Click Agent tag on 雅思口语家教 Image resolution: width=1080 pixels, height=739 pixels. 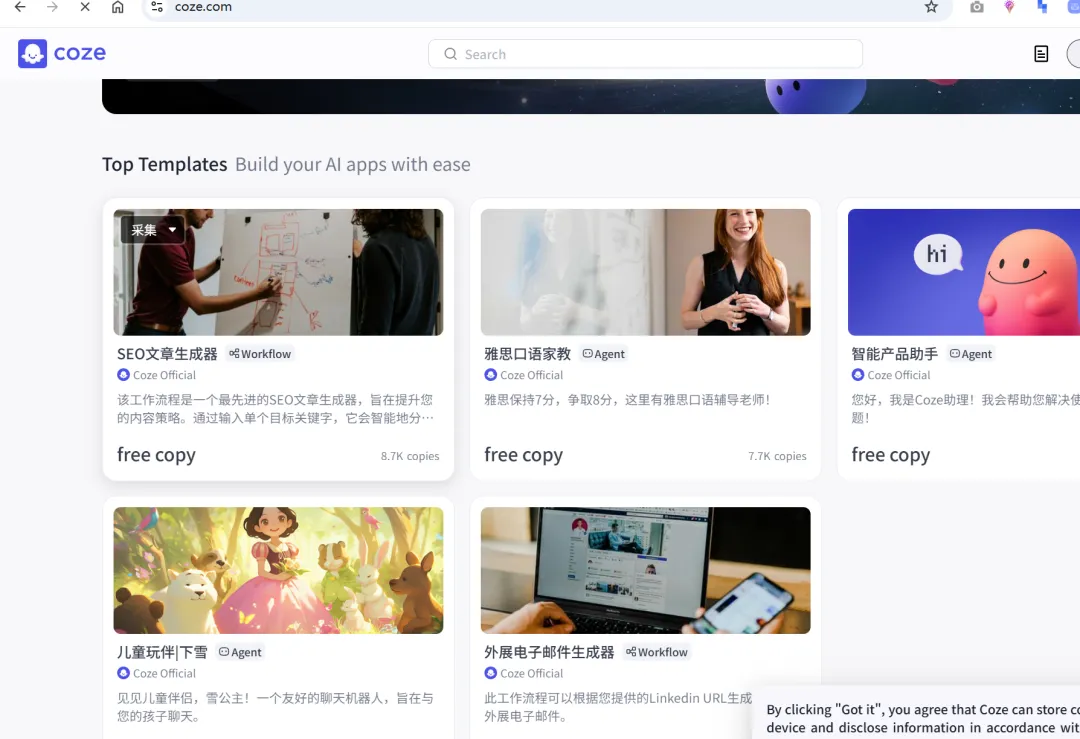(603, 354)
